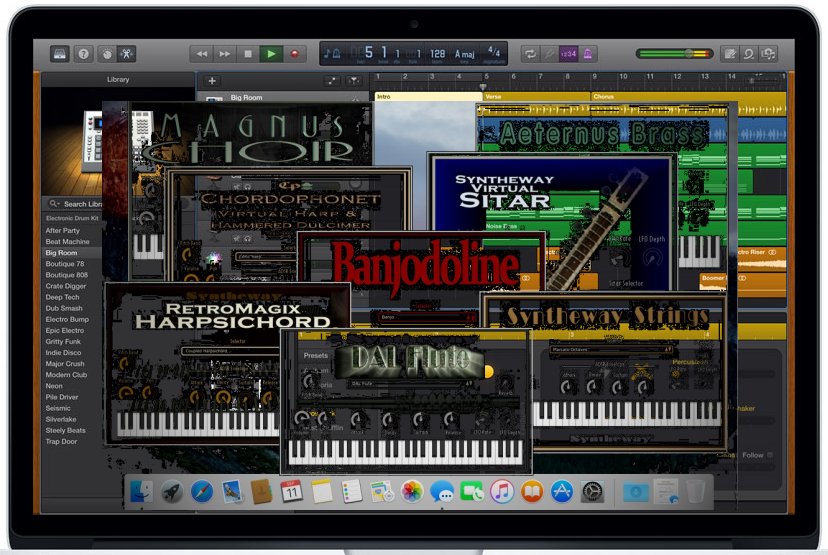This screenshot has width=828, height=555.
Task: Select Neon in Library list
Action: click(54, 386)
